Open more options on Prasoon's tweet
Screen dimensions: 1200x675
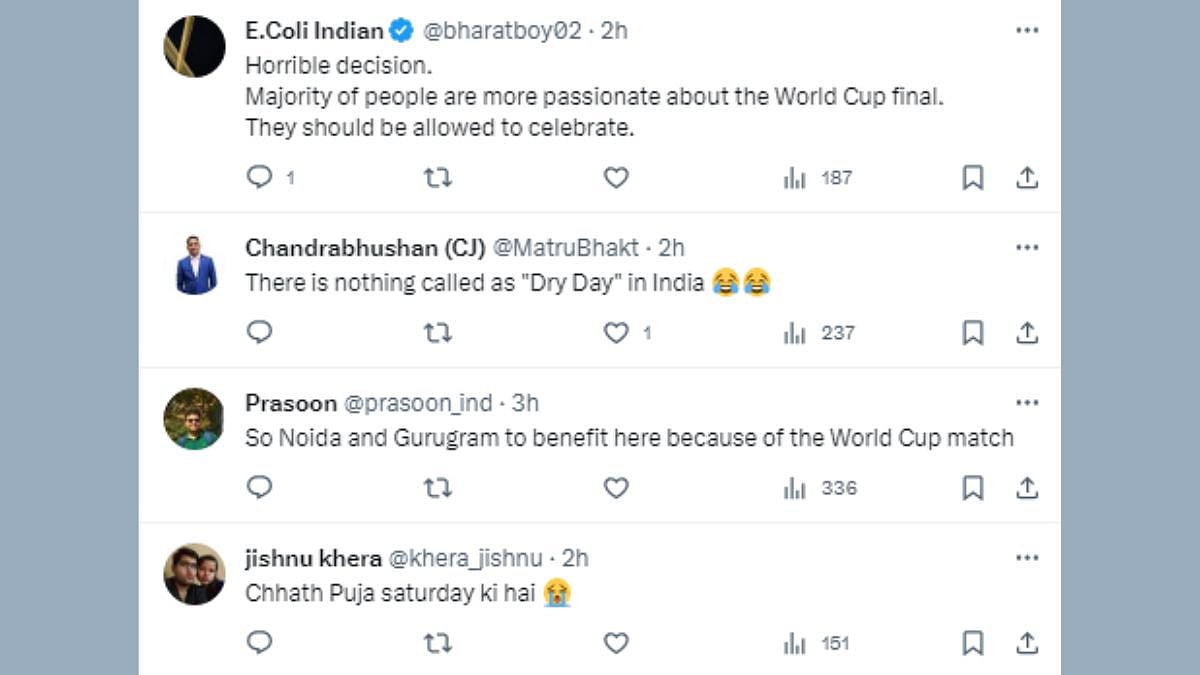[x=1027, y=402]
